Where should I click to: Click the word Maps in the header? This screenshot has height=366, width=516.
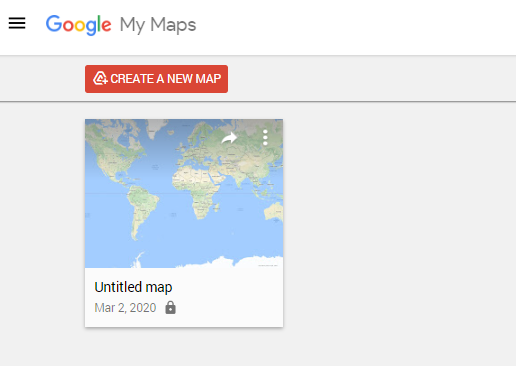click(x=173, y=25)
